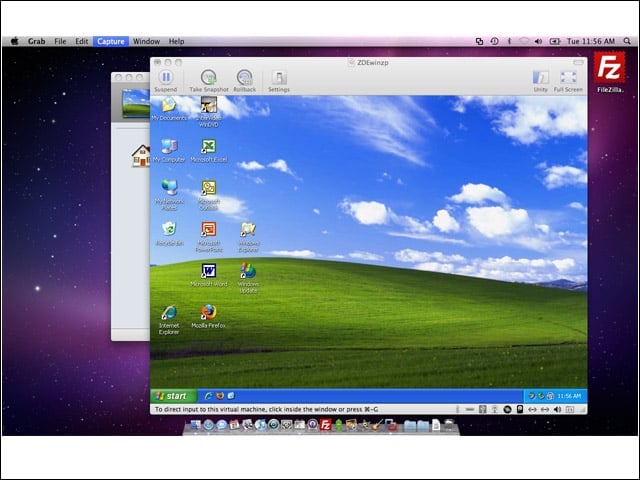640x480 pixels.
Task: Select Windows Explorer shortcut
Action: click(248, 237)
